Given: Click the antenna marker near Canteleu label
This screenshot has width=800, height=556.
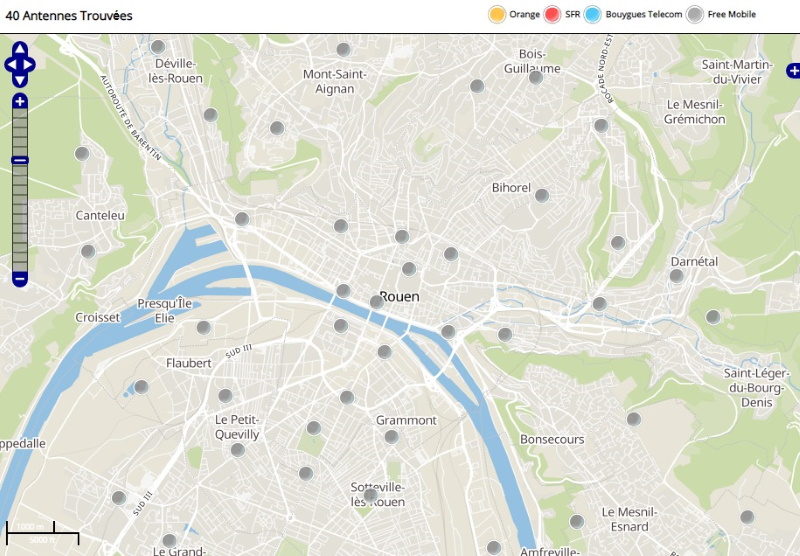Looking at the screenshot, I should [x=88, y=251].
